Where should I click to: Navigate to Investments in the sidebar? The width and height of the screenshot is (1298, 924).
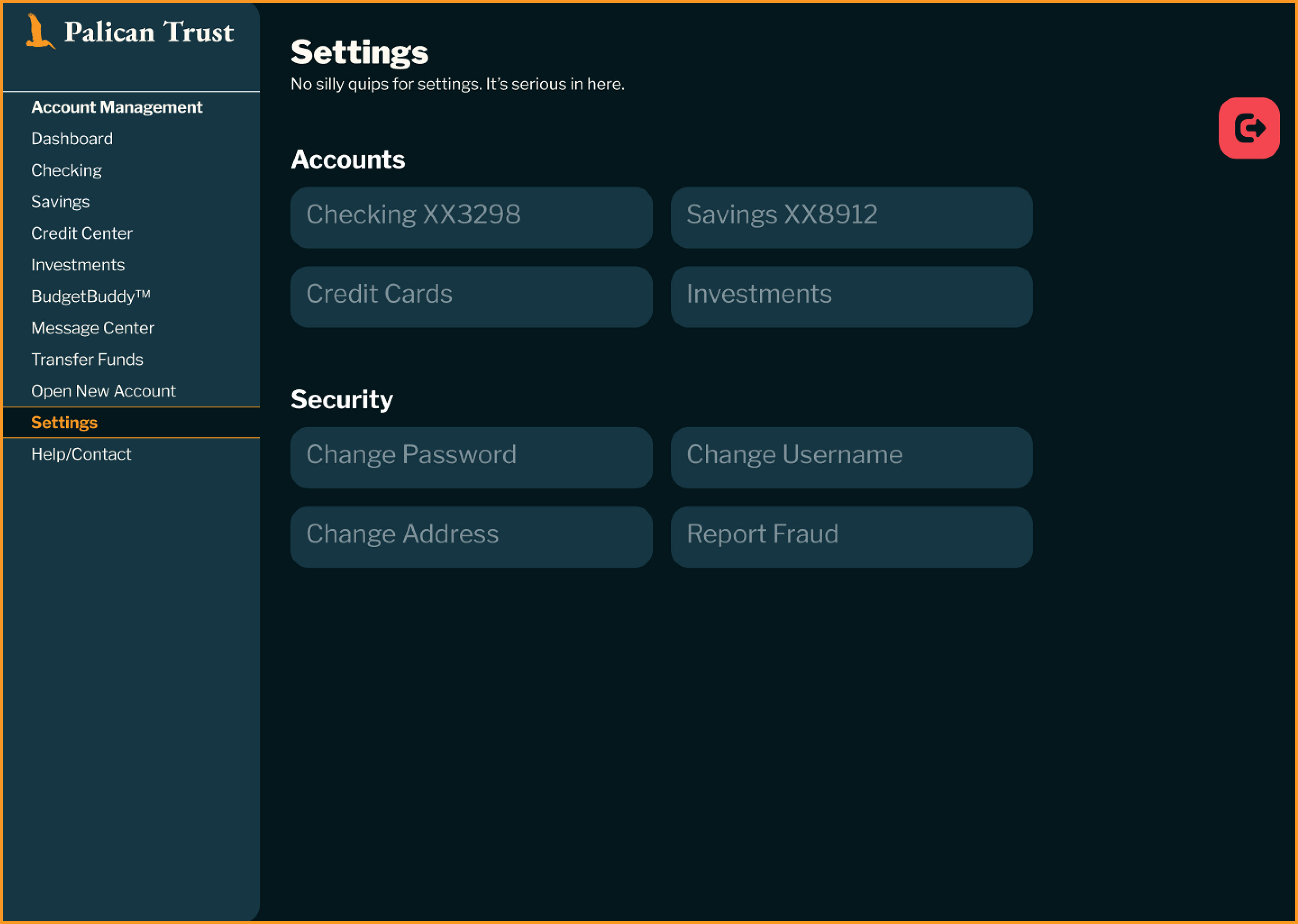78,265
